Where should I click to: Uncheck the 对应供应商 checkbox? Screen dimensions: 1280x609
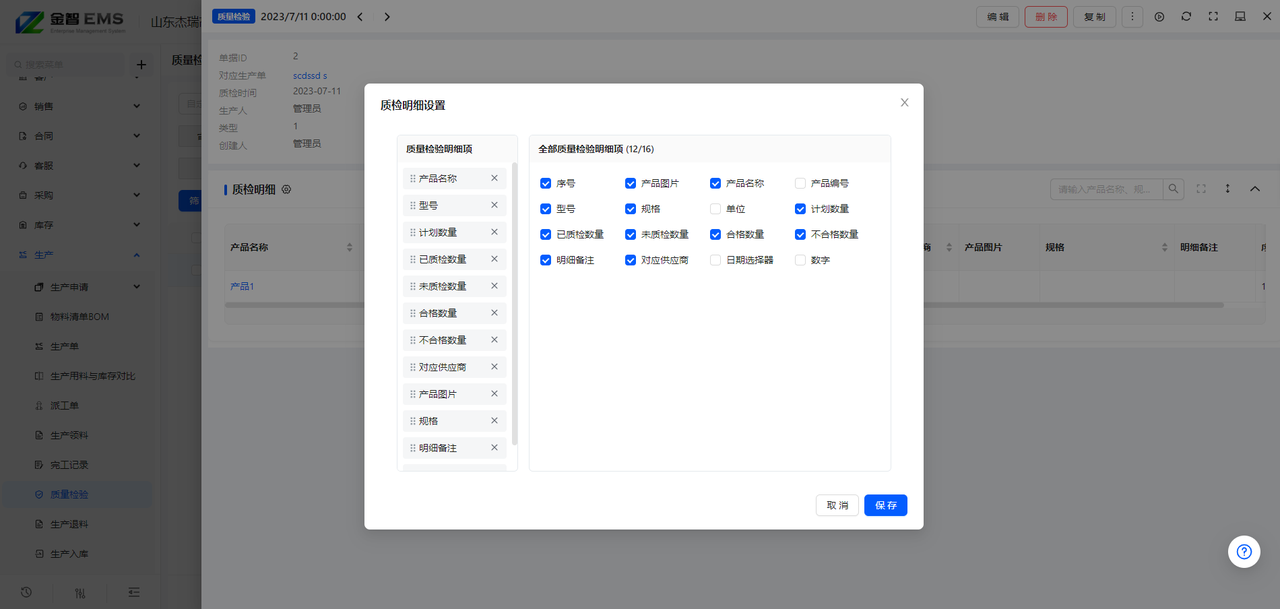631,260
